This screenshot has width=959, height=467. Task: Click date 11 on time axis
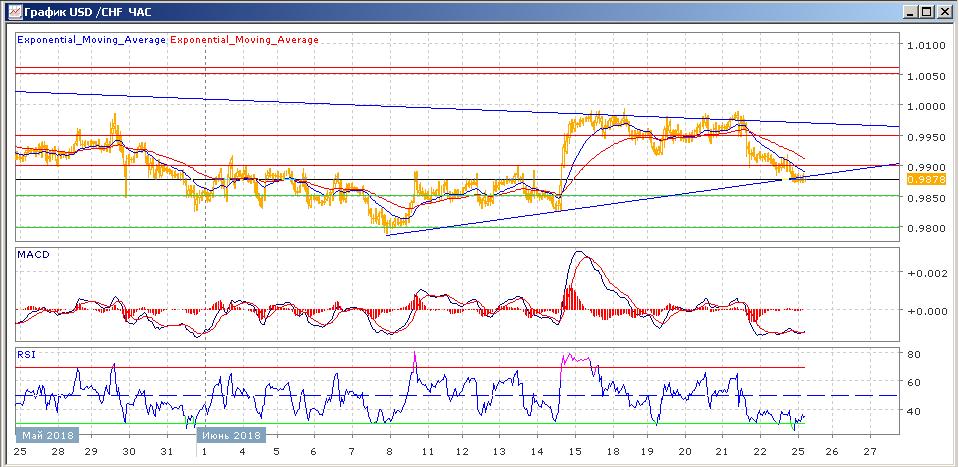[x=427, y=452]
